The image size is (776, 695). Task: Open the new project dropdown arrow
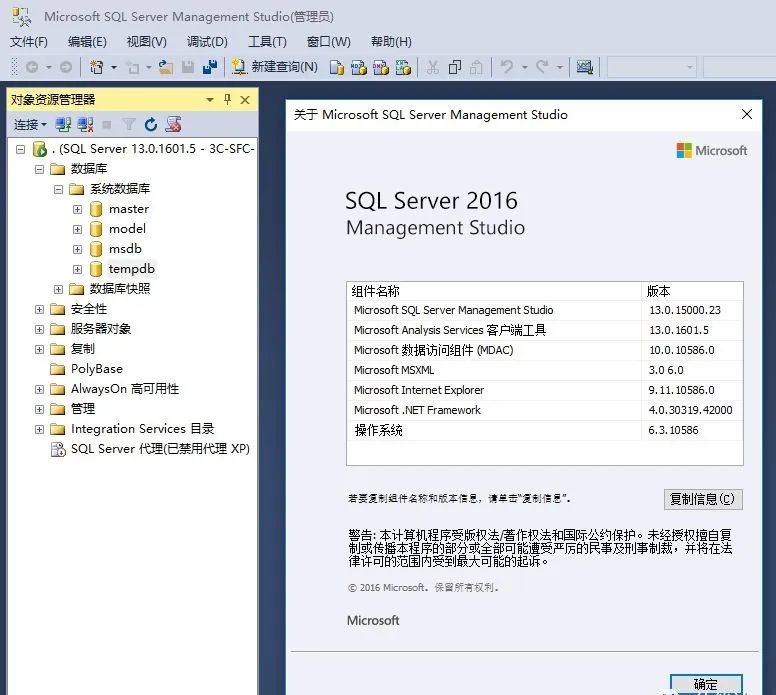pos(114,67)
